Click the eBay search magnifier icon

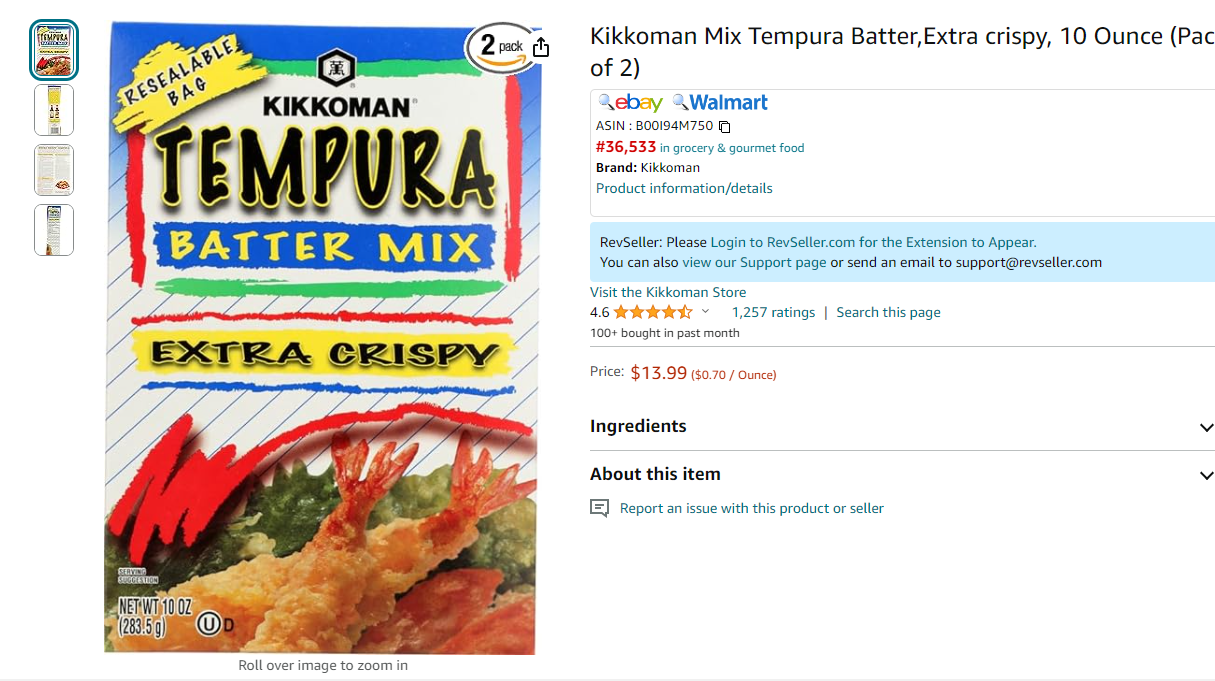click(606, 102)
